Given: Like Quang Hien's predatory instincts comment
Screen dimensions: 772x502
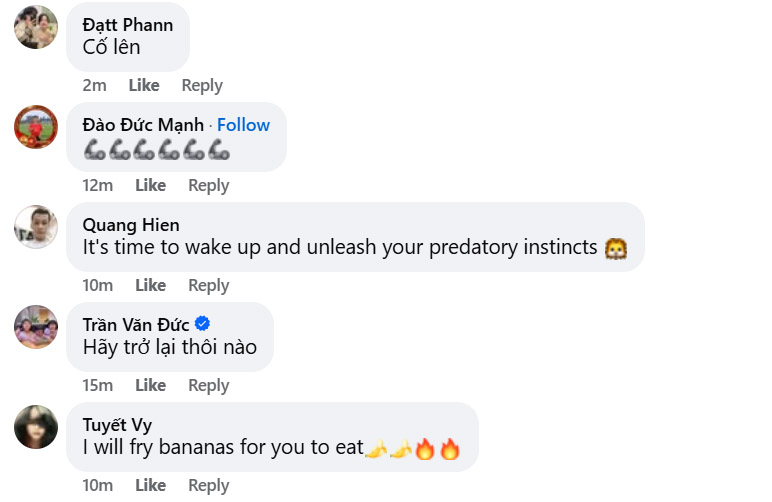Looking at the screenshot, I should coord(150,286).
